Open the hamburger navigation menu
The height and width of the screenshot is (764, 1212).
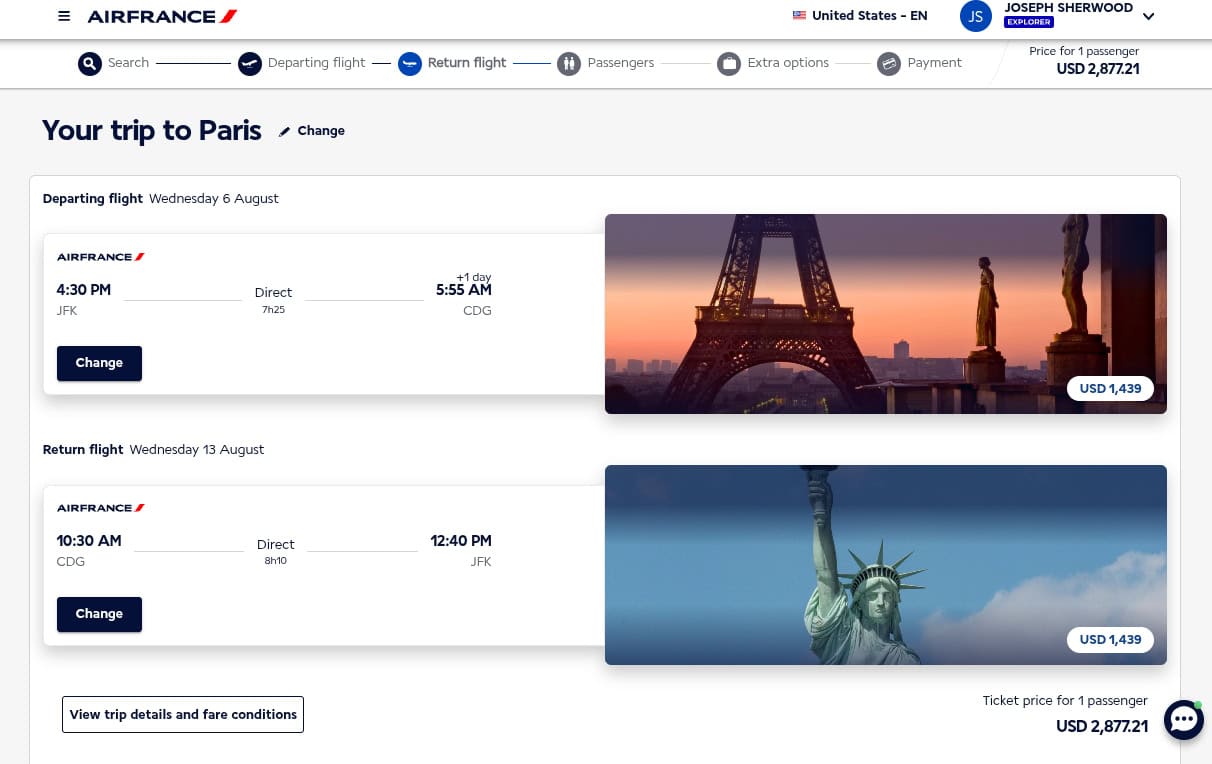[64, 16]
